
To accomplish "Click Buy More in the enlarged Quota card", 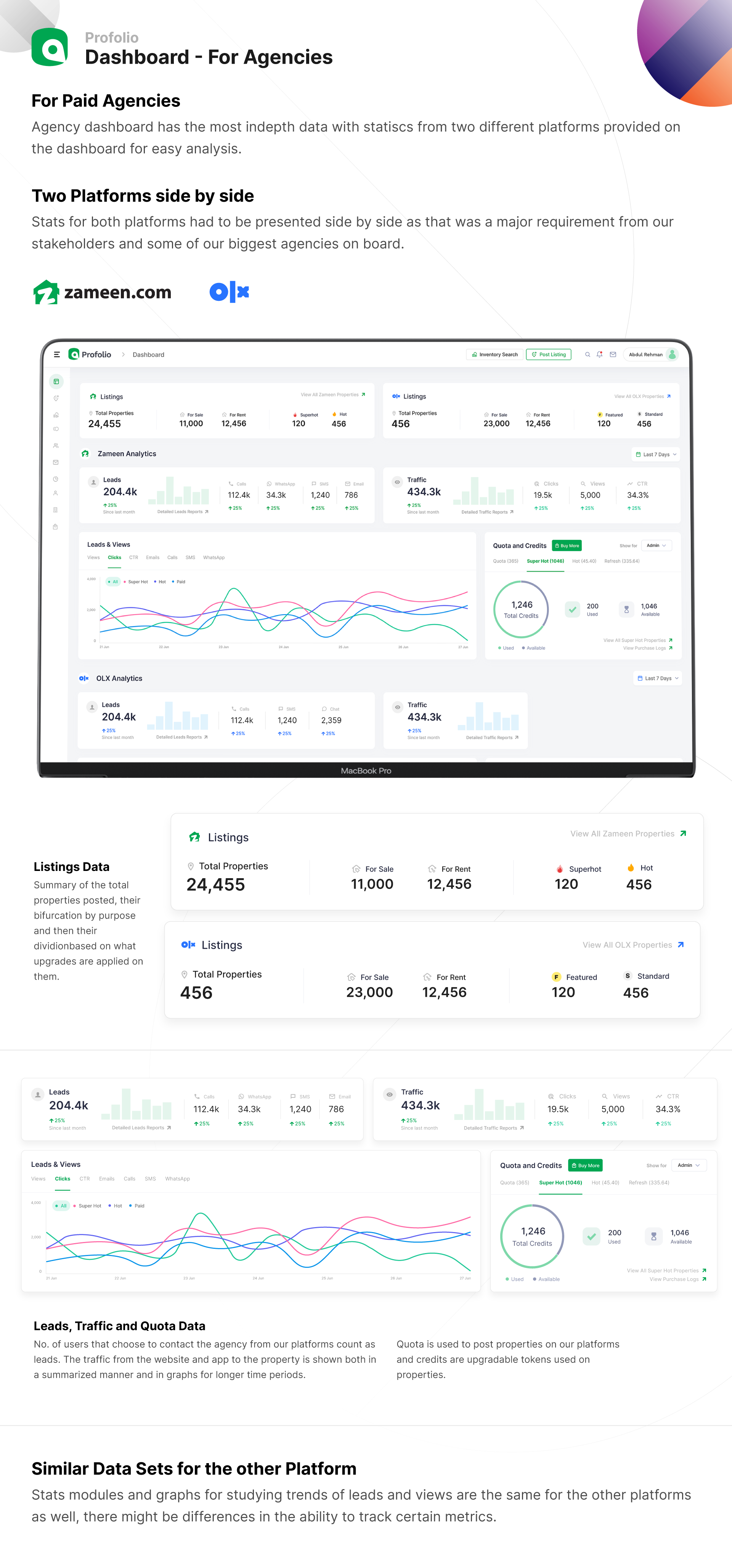I will (x=585, y=1165).
